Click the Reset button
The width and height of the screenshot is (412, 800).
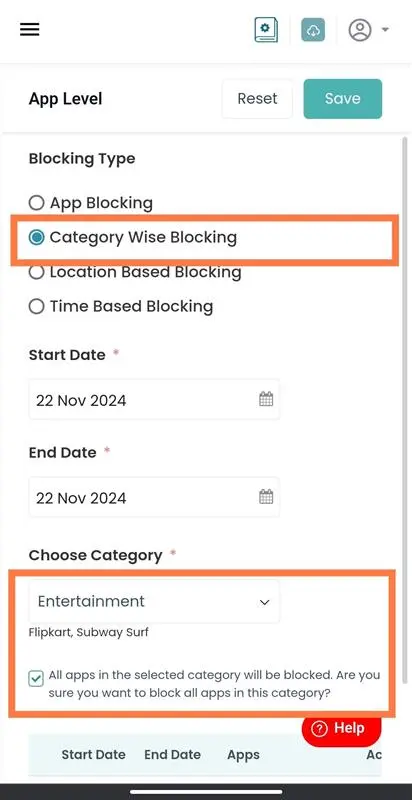[258, 98]
